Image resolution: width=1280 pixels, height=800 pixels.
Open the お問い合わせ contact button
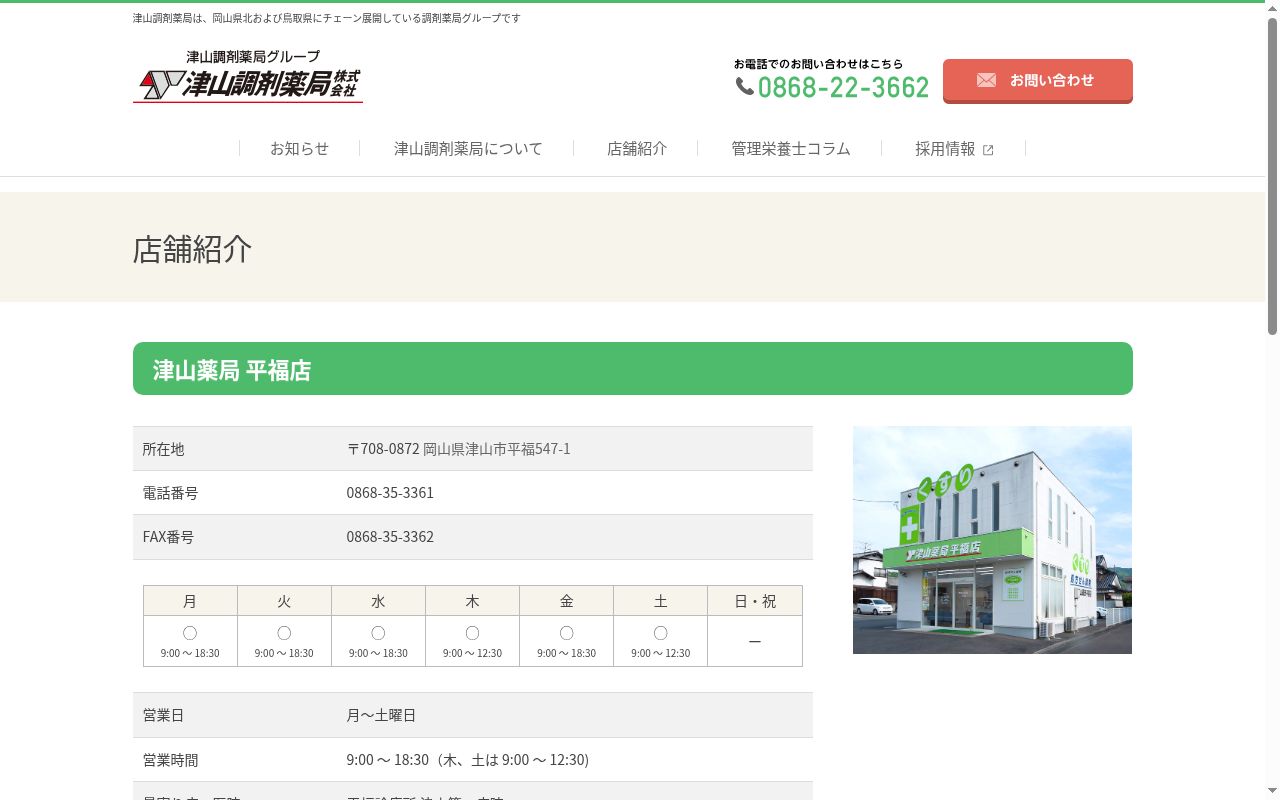coord(1038,81)
